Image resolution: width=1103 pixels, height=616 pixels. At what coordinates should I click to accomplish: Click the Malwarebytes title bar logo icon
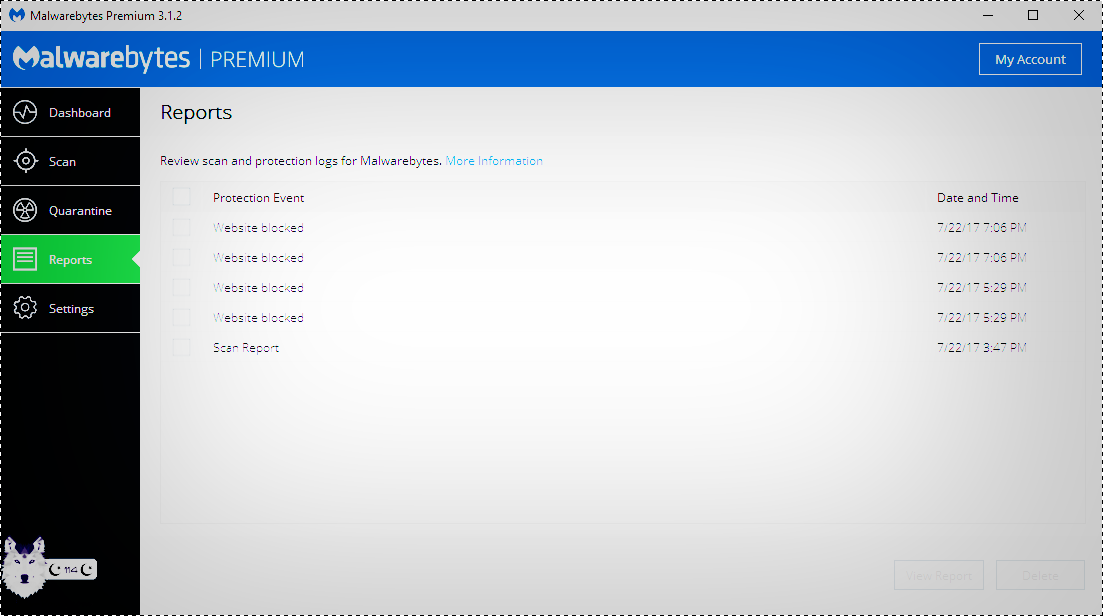(x=16, y=16)
